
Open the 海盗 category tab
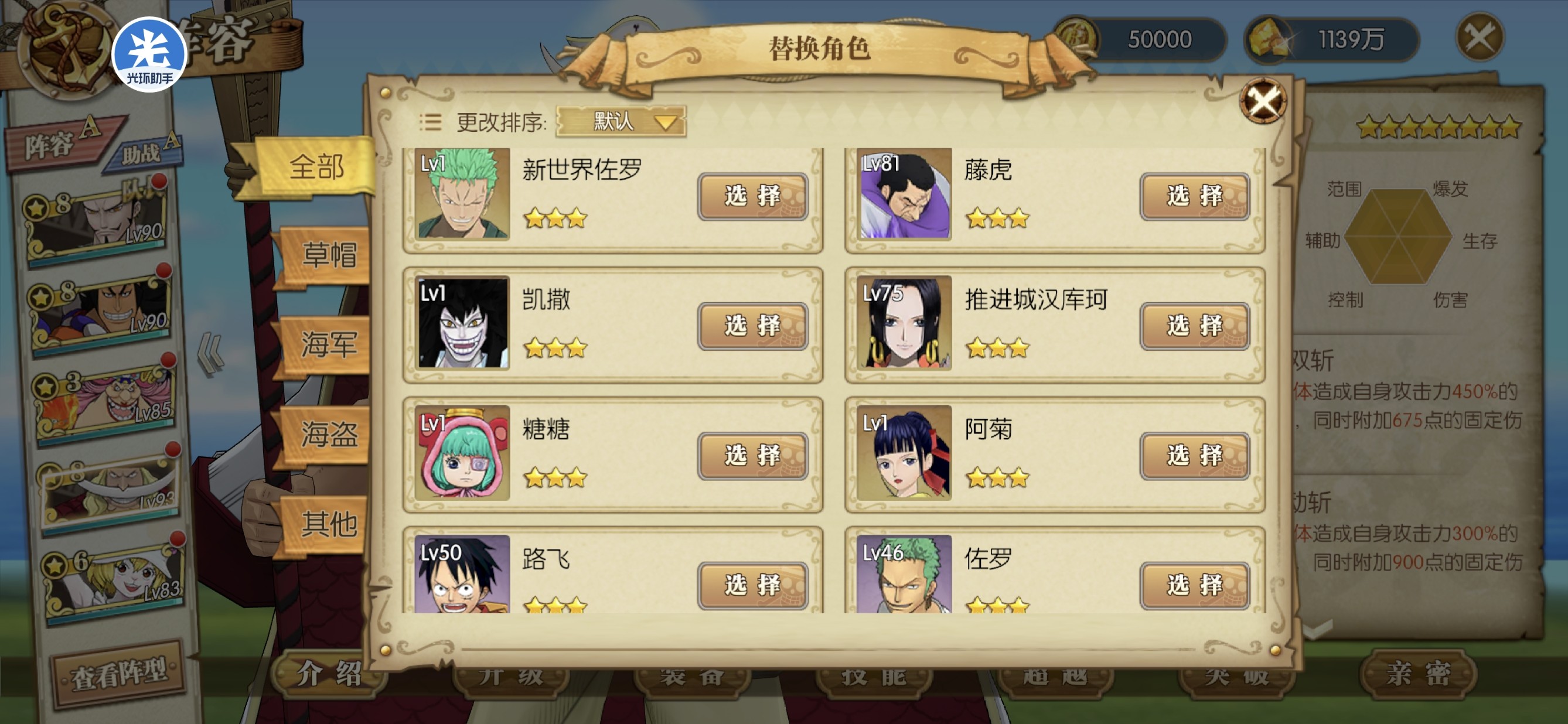[x=329, y=434]
